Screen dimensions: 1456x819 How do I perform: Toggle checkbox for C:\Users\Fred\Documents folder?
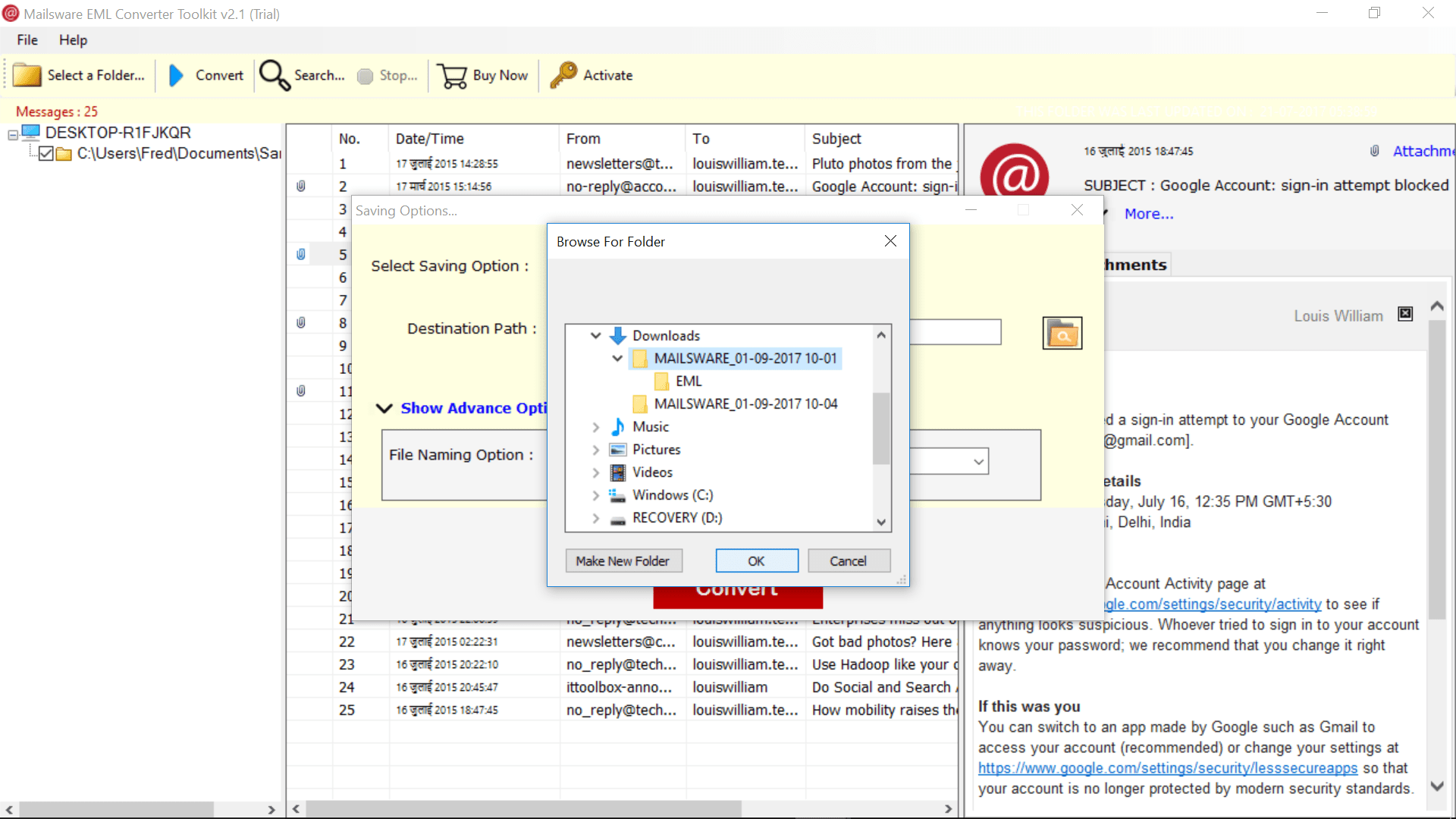click(x=45, y=154)
